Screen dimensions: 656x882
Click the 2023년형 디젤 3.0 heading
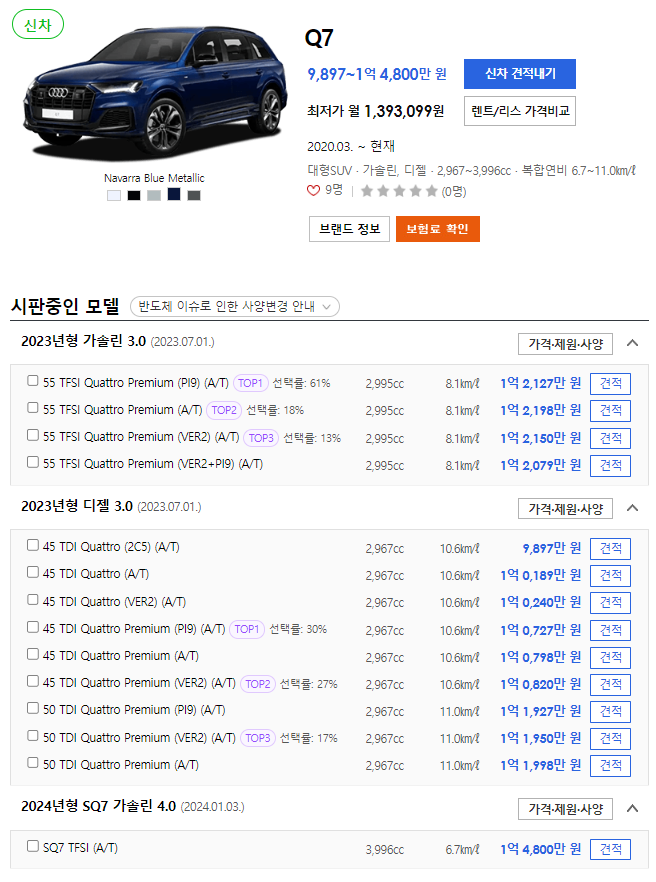click(77, 506)
